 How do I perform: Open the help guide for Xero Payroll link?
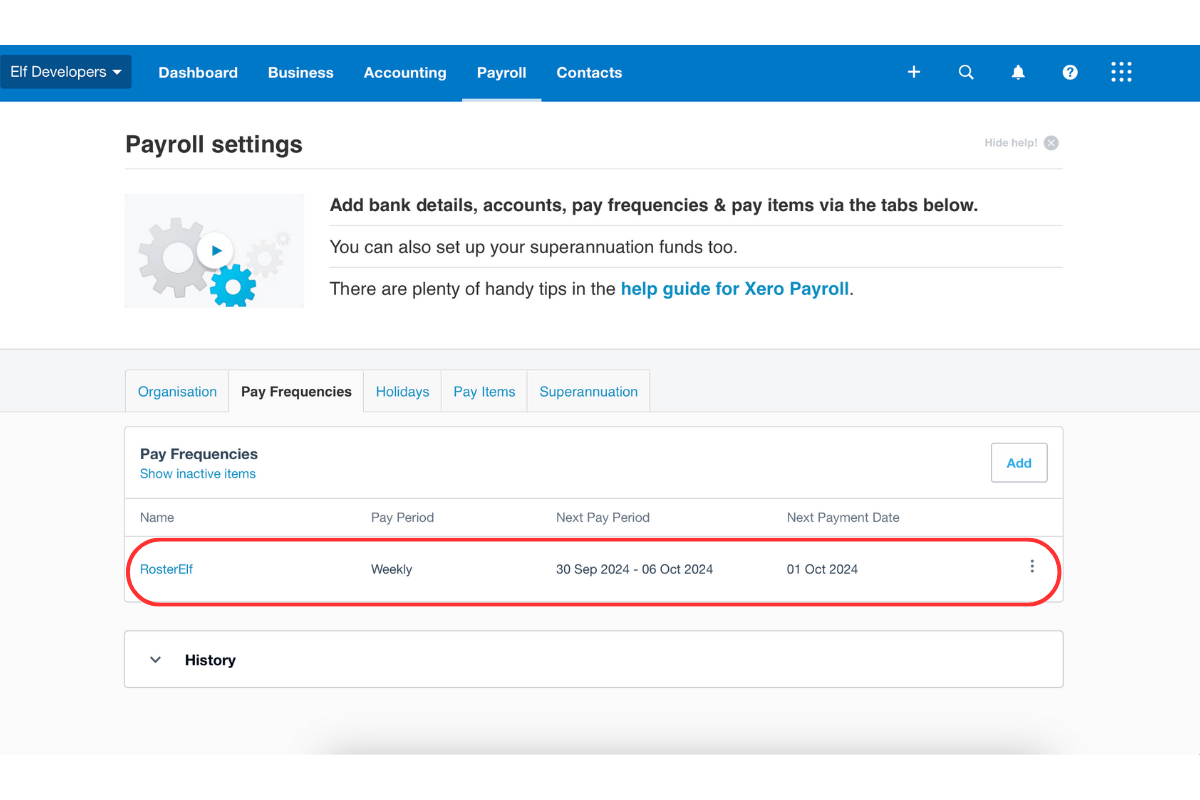734,288
